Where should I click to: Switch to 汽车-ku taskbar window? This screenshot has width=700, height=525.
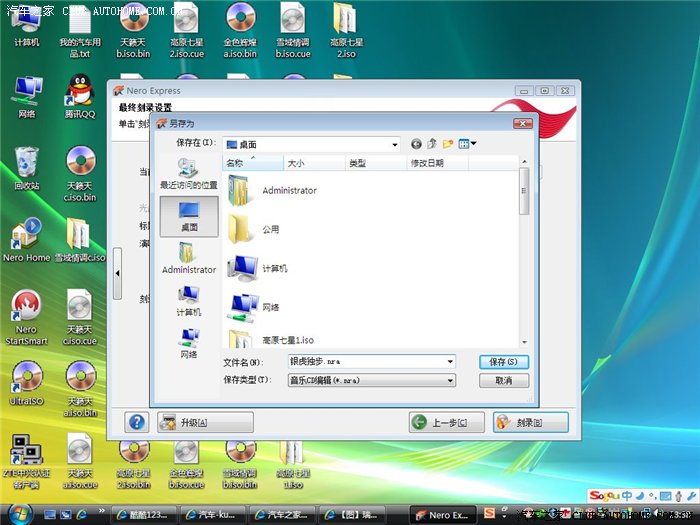coord(212,515)
